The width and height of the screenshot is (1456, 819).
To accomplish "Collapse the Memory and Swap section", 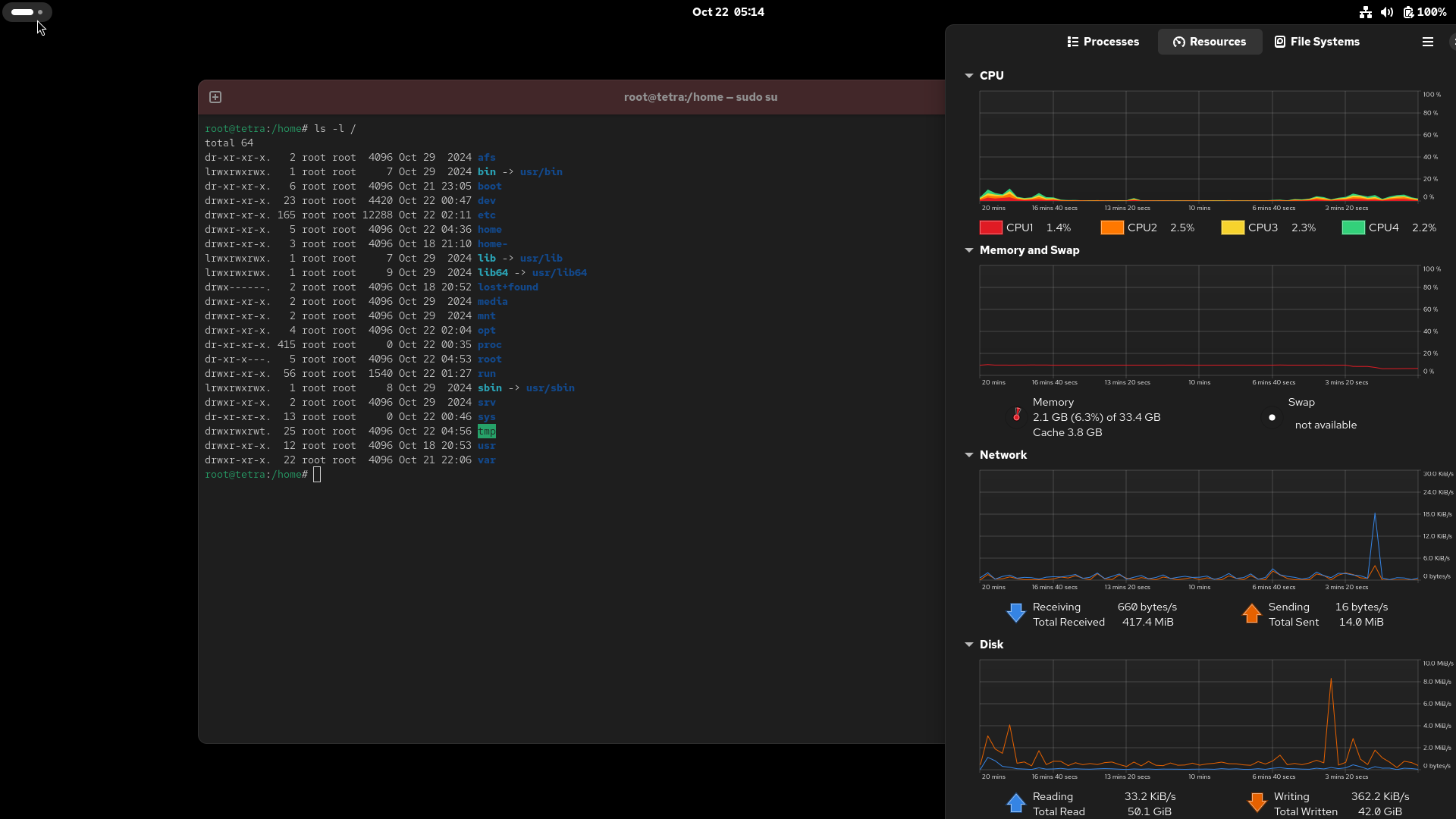I will click(968, 250).
